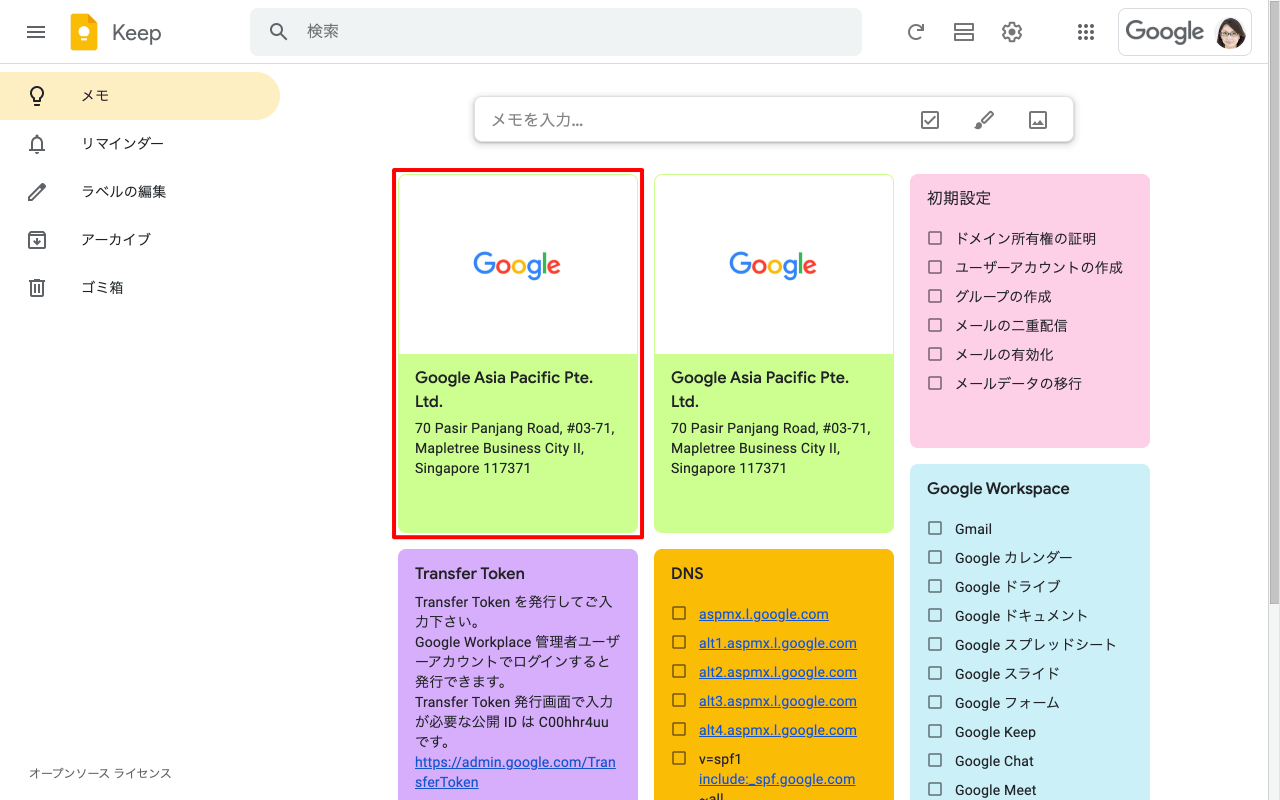Click the lightbulb icon beside メモ
This screenshot has width=1280, height=800.
[x=37, y=96]
